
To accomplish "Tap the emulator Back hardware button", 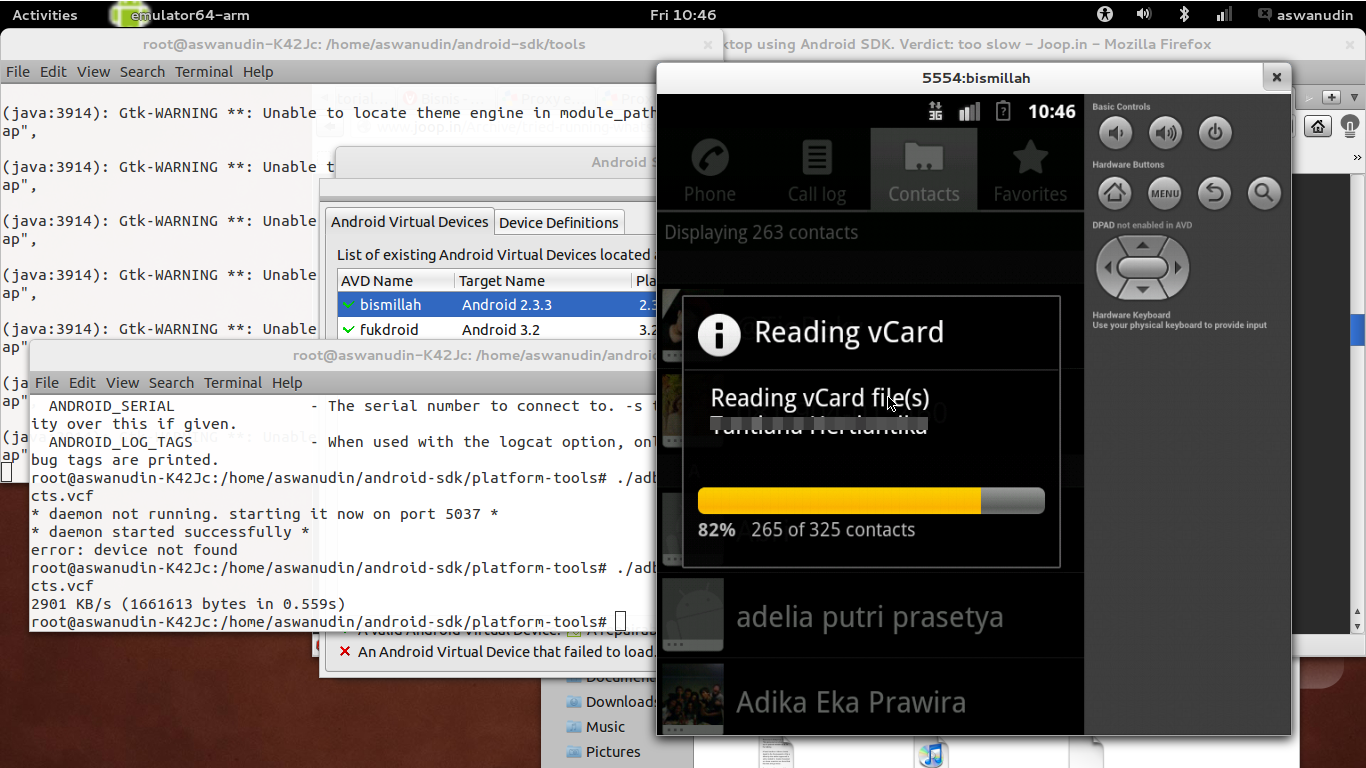I will [x=1214, y=193].
